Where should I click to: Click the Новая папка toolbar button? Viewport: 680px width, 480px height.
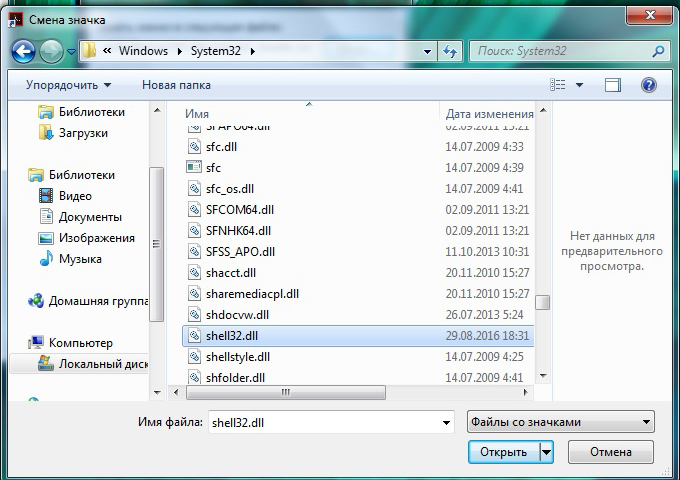(x=176, y=85)
